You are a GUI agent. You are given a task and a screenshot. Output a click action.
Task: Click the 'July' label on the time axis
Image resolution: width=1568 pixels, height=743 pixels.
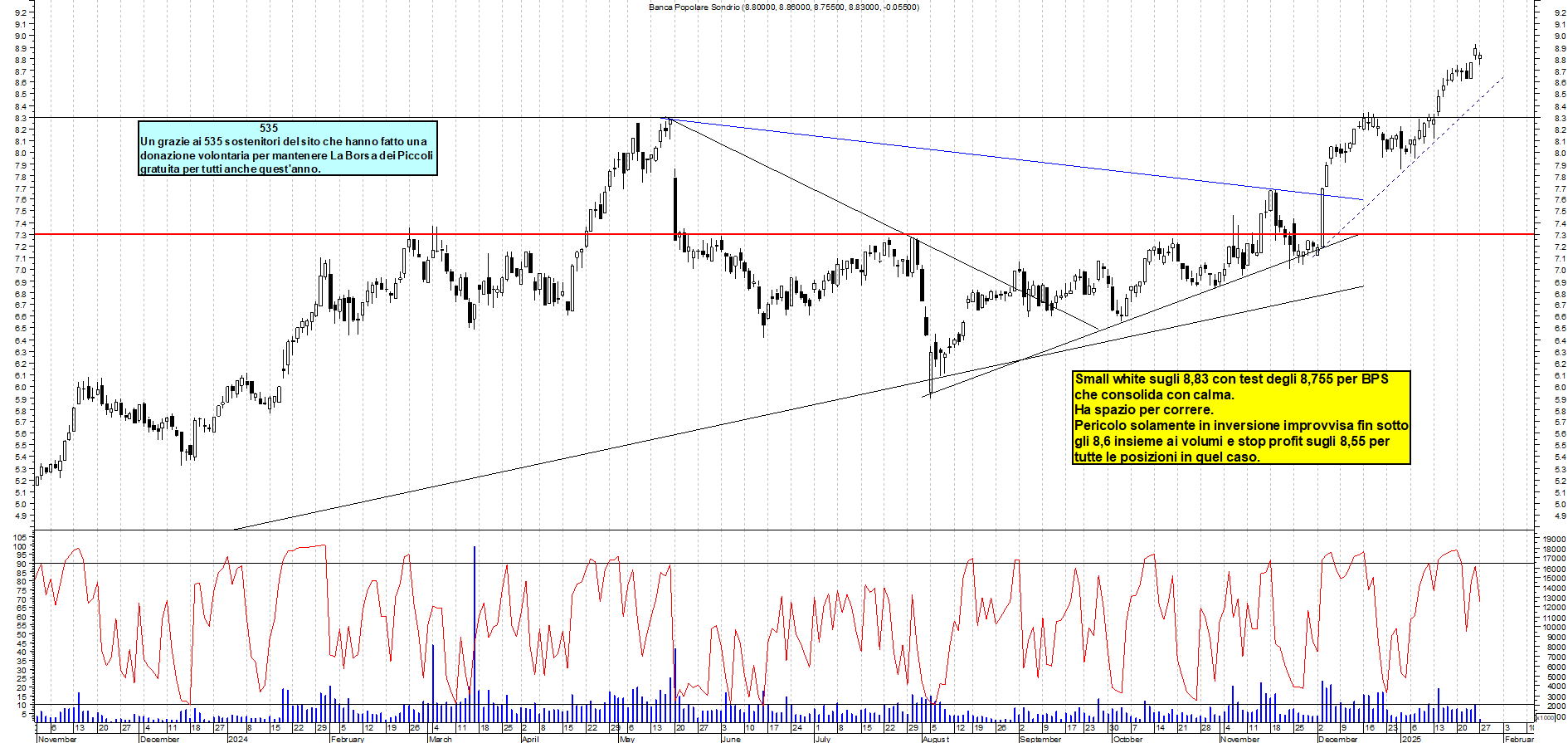(822, 739)
